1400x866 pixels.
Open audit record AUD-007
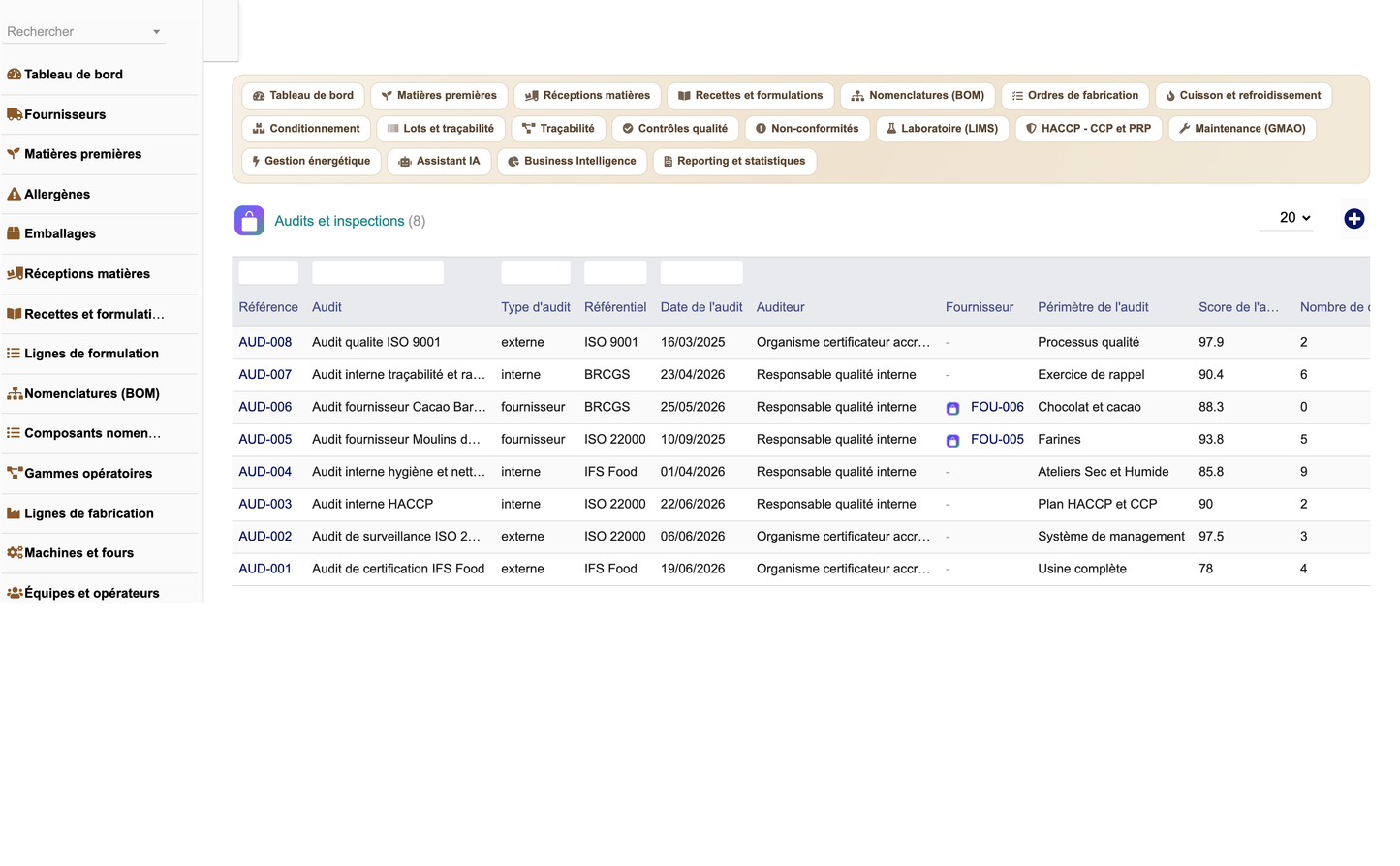[x=265, y=375]
